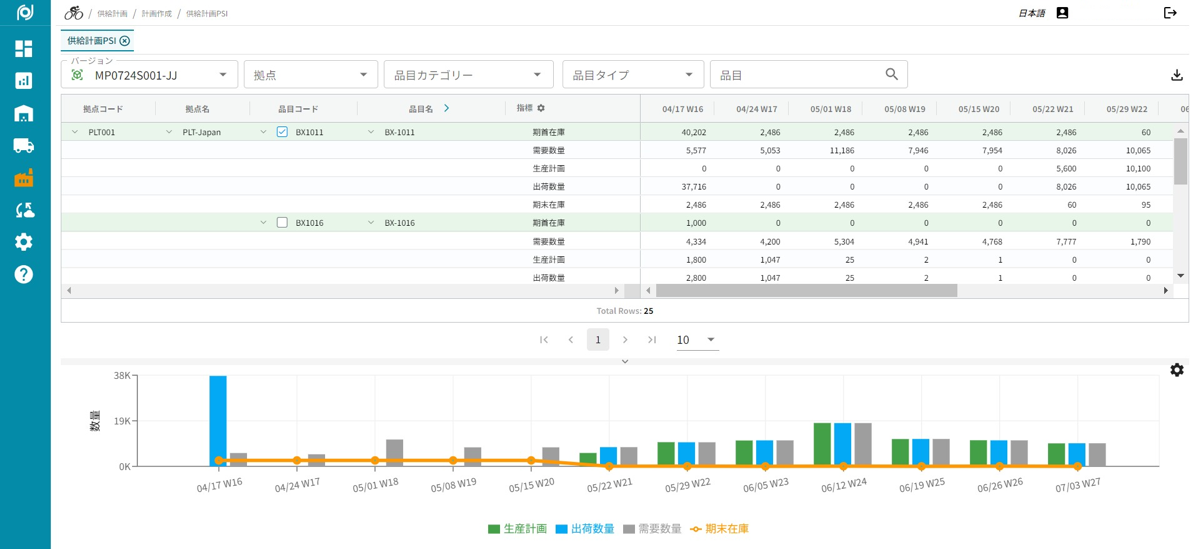
Task: Click the truck delivery sidebar icon
Action: pyautogui.click(x=24, y=146)
